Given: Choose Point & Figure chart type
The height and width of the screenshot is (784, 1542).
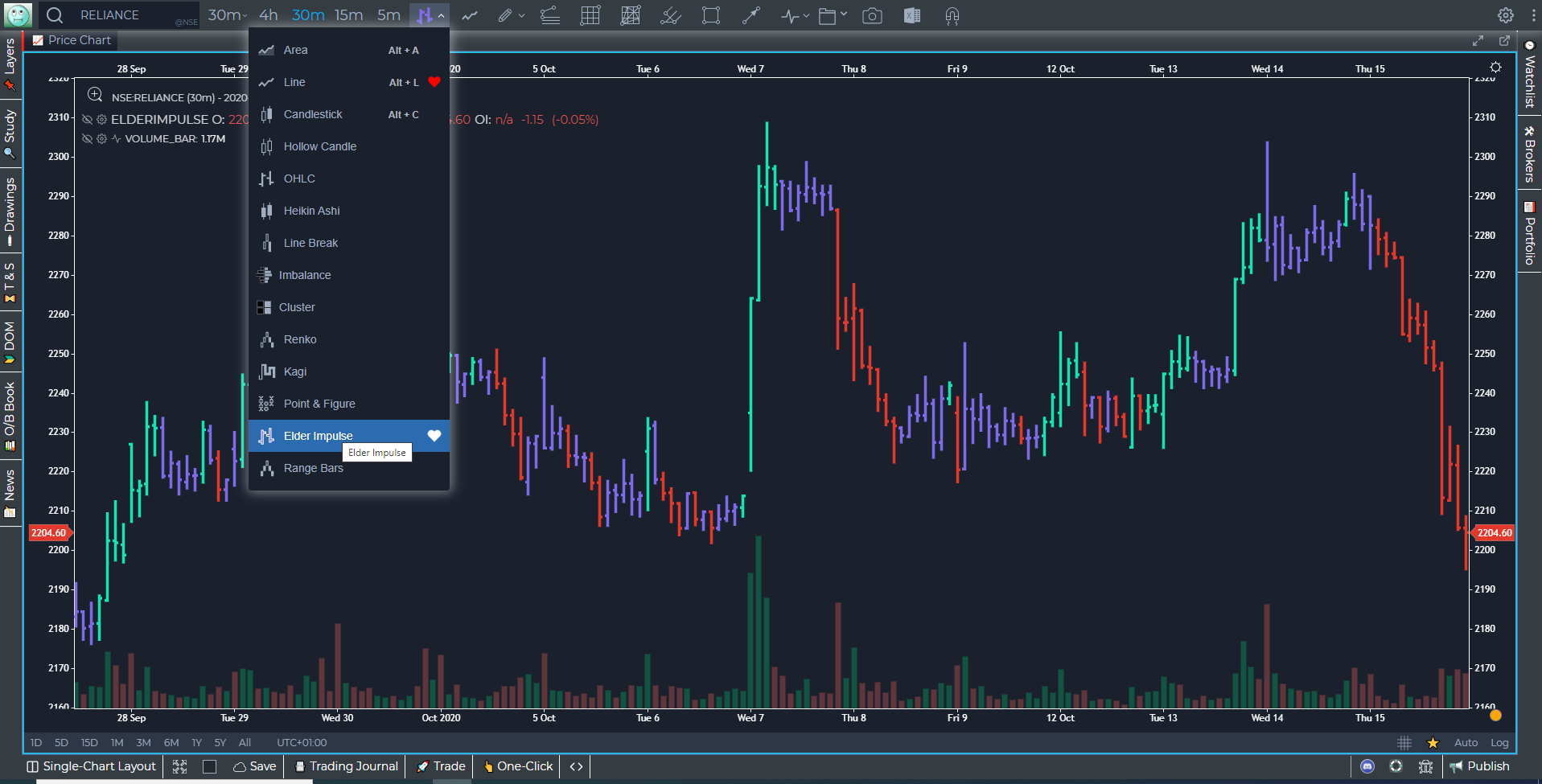Looking at the screenshot, I should 349,404.
